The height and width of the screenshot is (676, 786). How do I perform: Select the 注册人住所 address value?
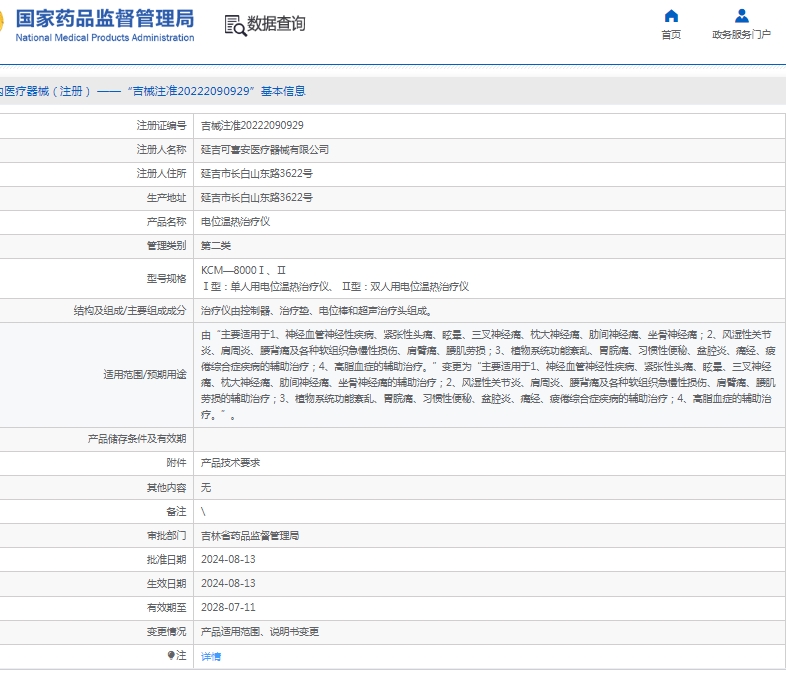257,173
